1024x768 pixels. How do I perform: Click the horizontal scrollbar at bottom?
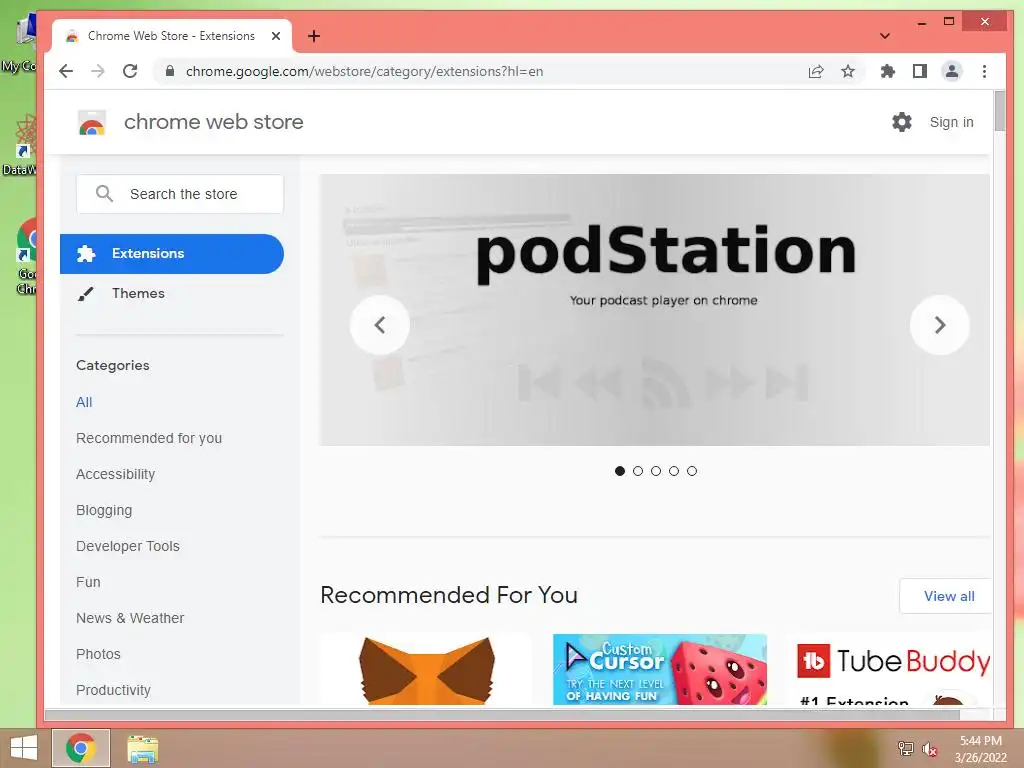tap(502, 715)
